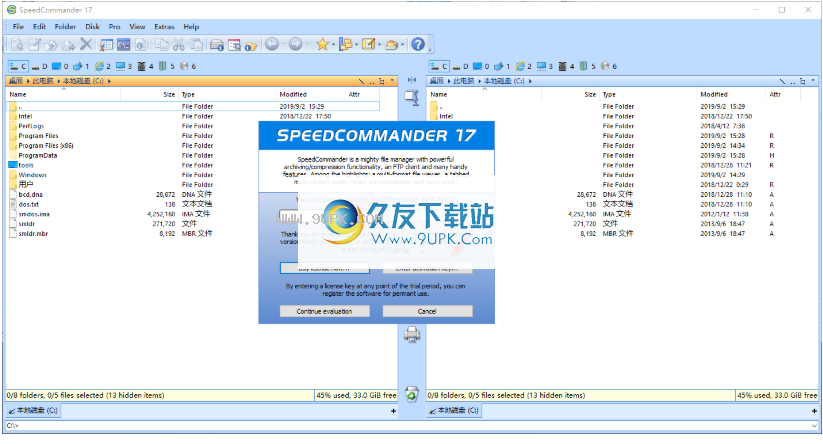Open the command line history dropdown

click(815, 426)
